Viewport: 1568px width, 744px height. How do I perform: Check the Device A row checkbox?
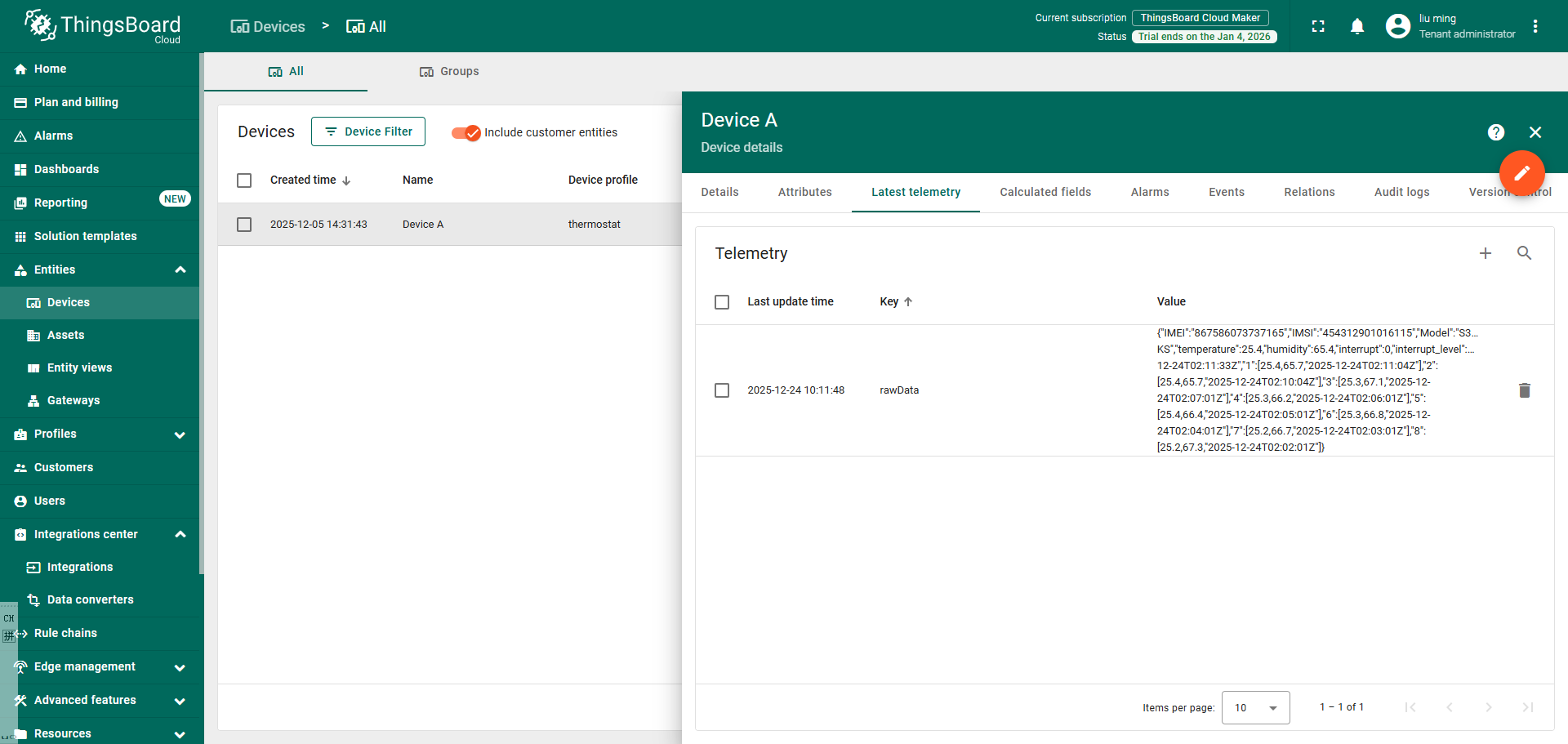click(244, 225)
